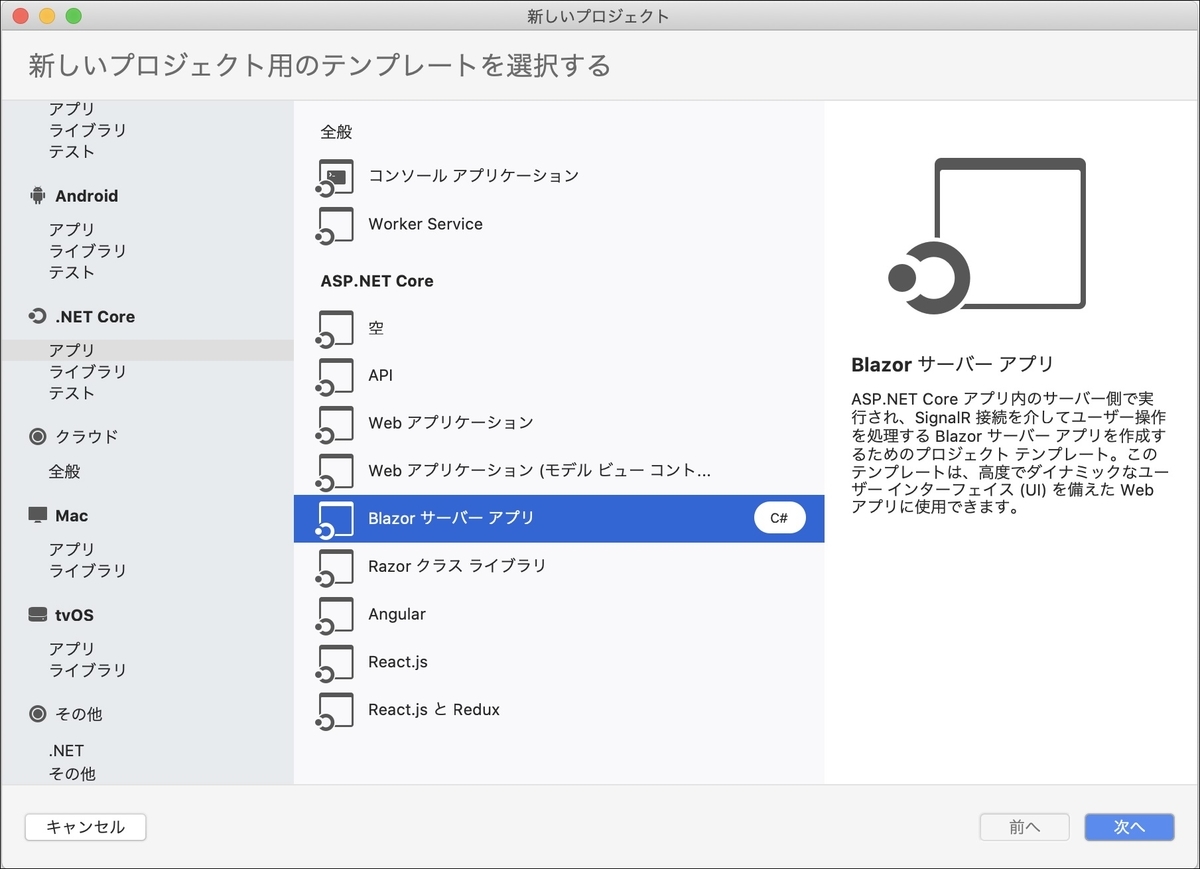
Task: Select テスト under Android
Action: click(72, 272)
